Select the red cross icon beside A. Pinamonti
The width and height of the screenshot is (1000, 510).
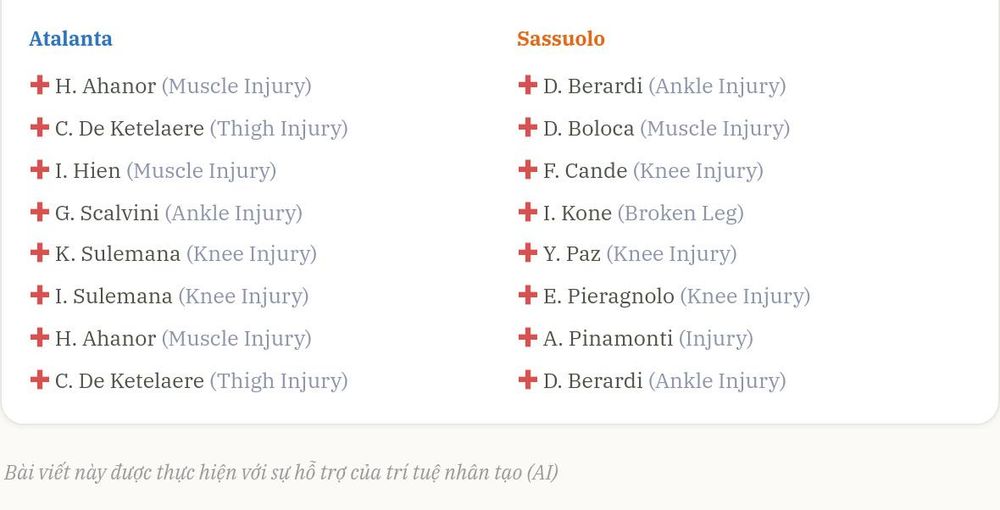click(527, 337)
